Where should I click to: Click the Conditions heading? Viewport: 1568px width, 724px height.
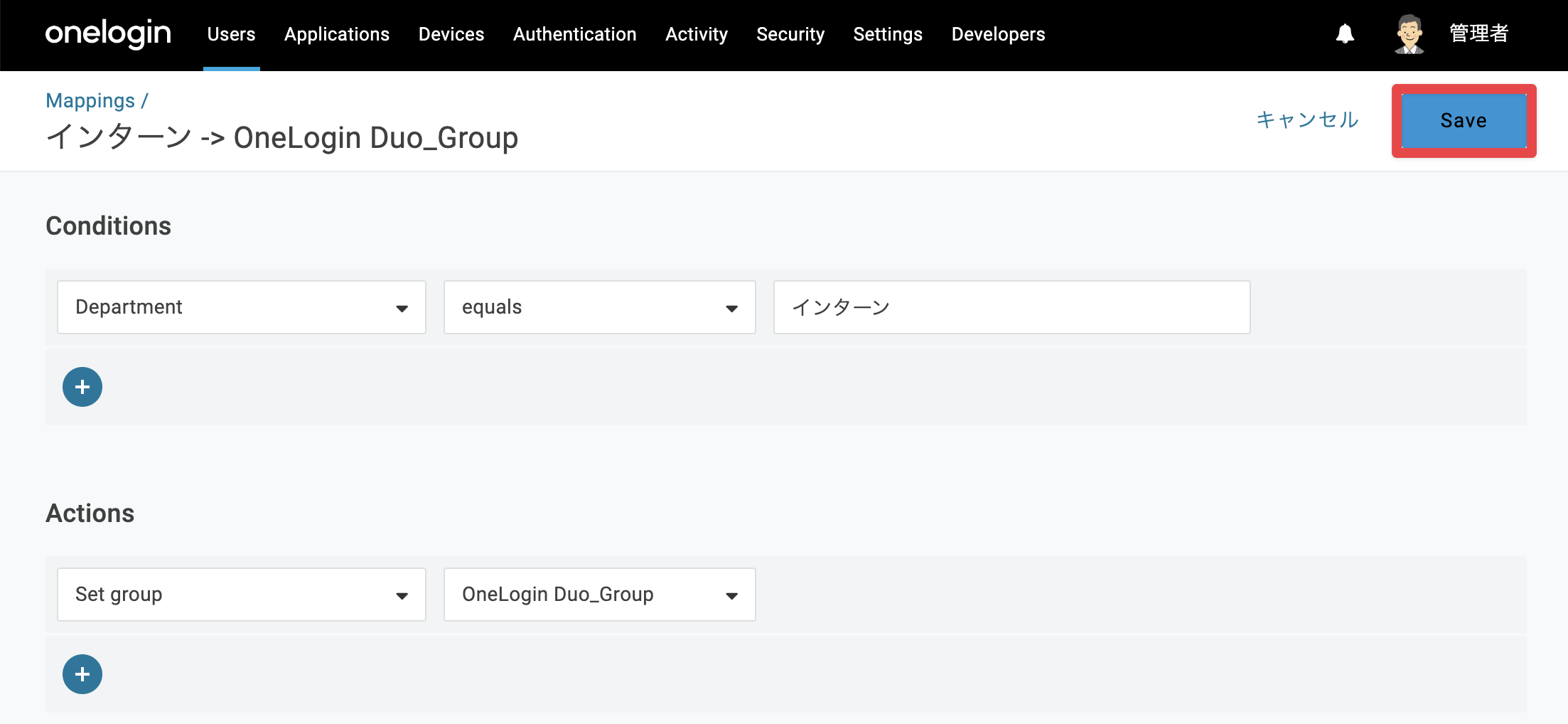pyautogui.click(x=109, y=226)
